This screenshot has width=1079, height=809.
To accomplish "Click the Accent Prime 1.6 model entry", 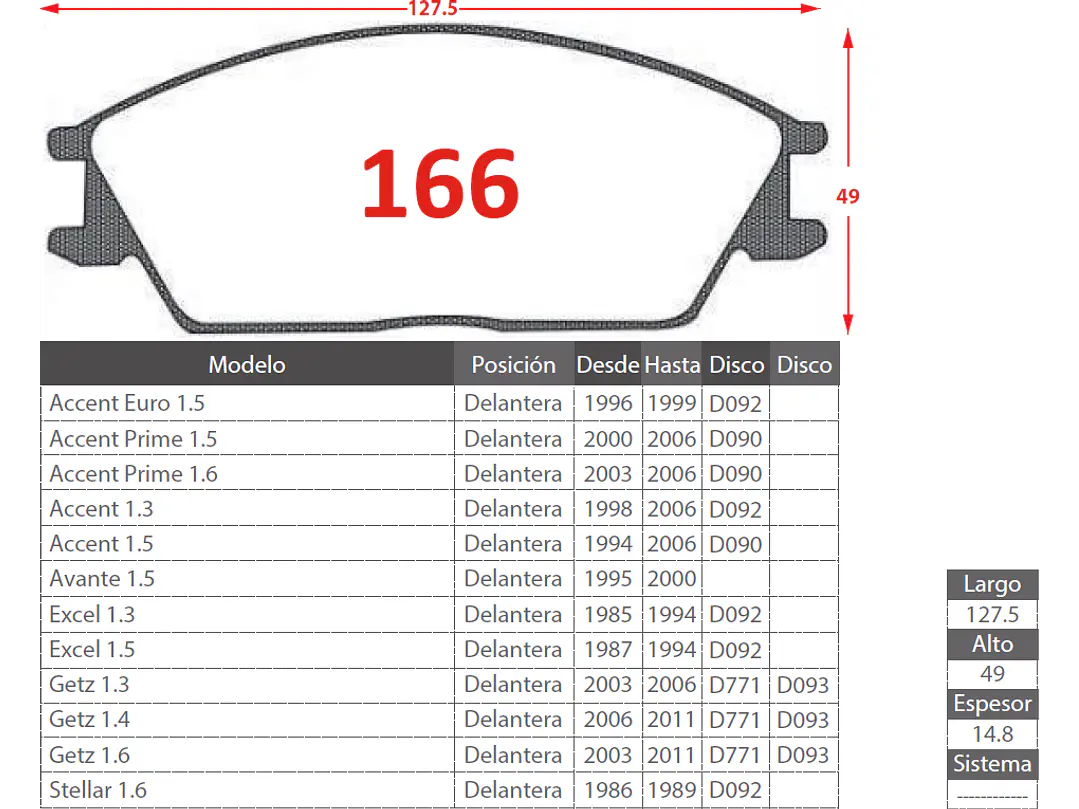I will click(x=132, y=473).
